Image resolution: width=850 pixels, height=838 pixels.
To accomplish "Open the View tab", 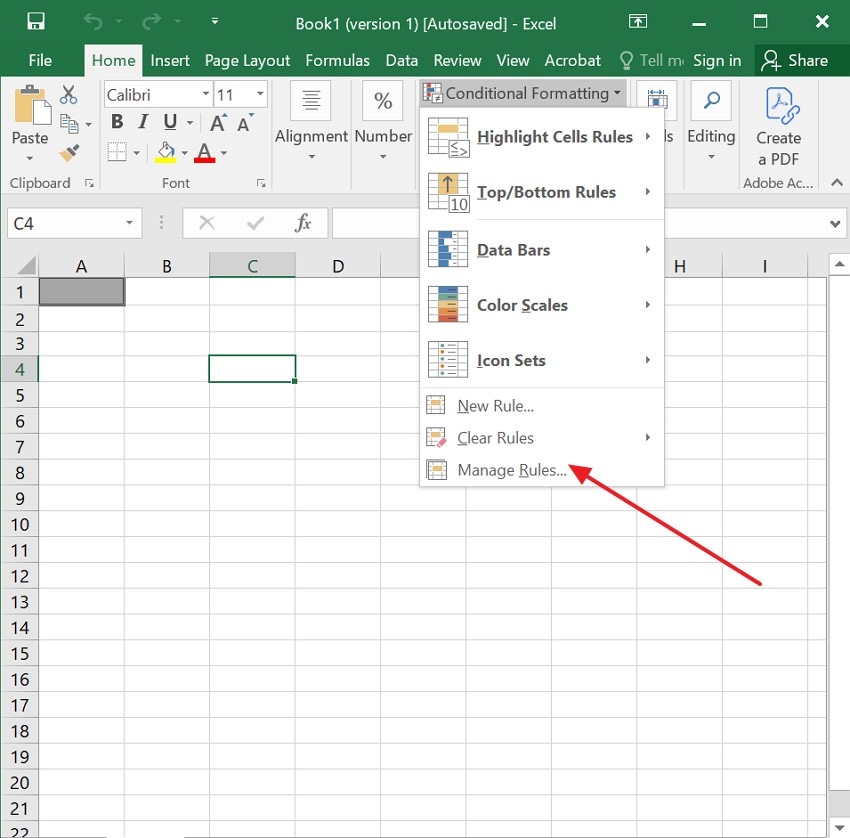I will [x=513, y=60].
